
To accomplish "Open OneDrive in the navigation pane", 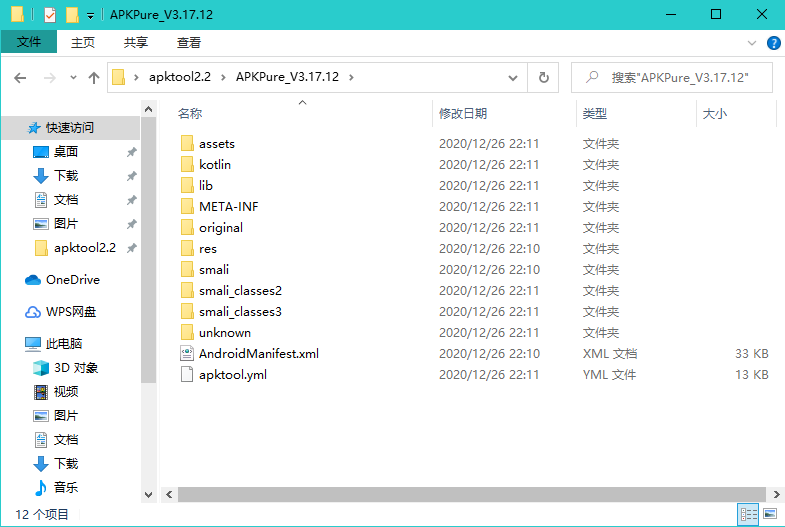I will [x=73, y=280].
